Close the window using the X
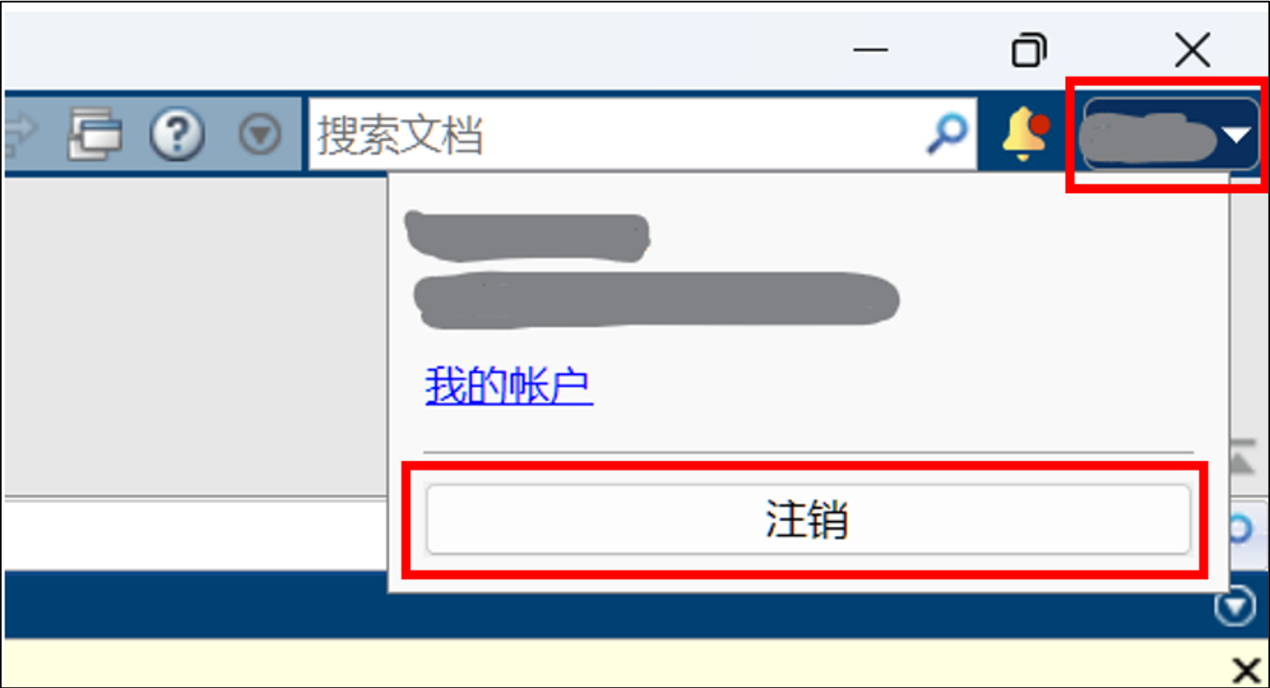 click(1192, 50)
